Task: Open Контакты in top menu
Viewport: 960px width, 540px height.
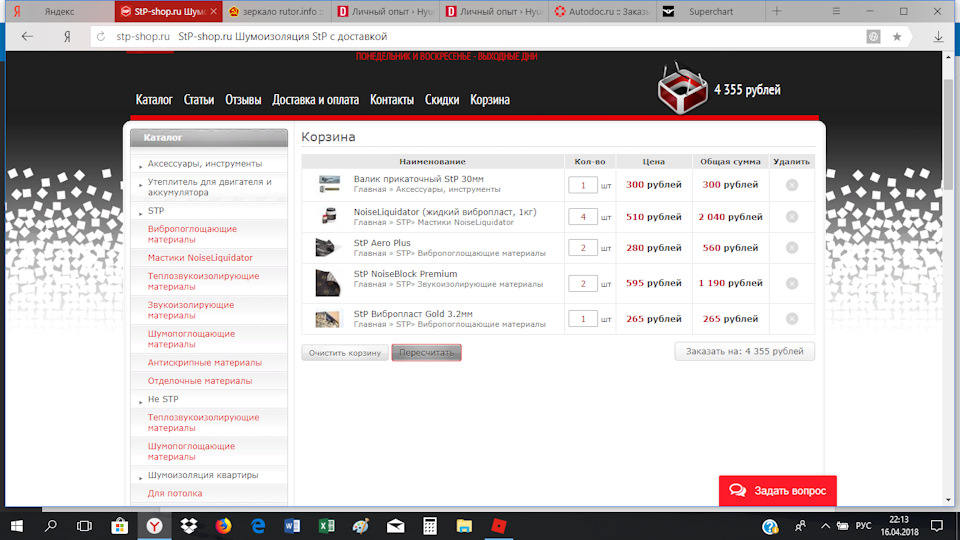Action: point(392,100)
